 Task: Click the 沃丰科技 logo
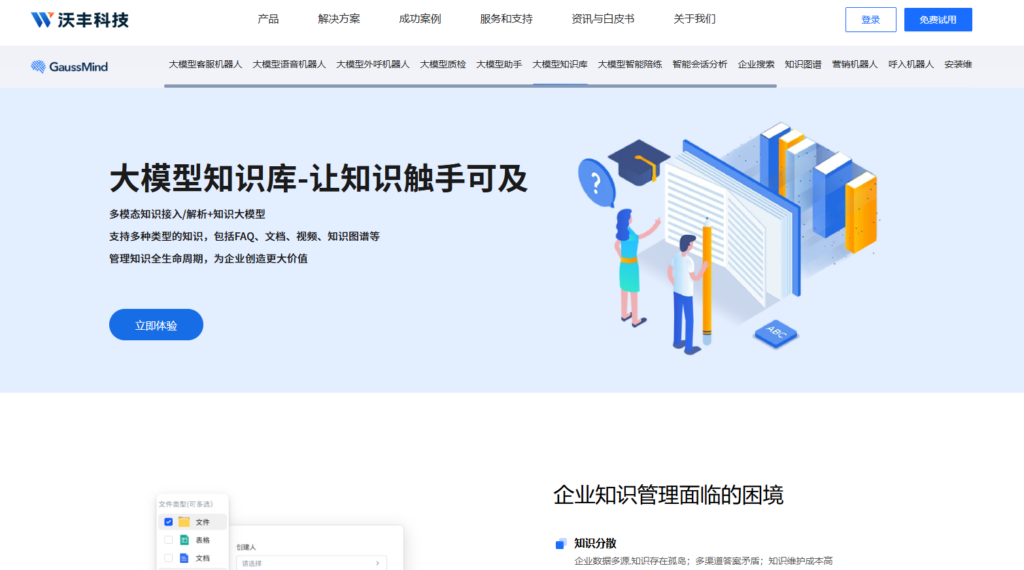coord(79,20)
